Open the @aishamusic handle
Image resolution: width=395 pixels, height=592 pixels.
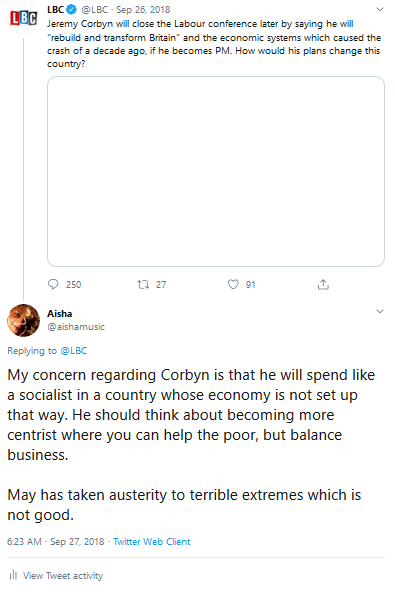point(76,327)
